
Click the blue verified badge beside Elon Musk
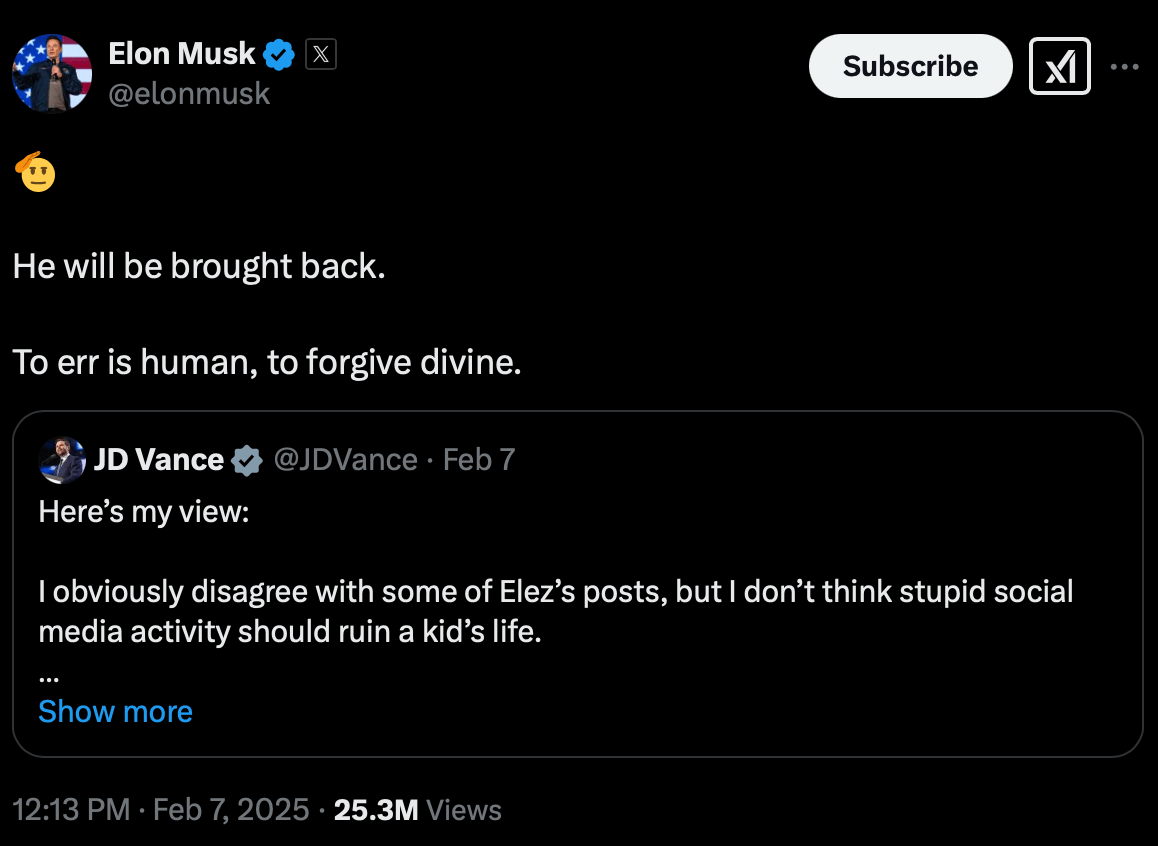click(278, 55)
